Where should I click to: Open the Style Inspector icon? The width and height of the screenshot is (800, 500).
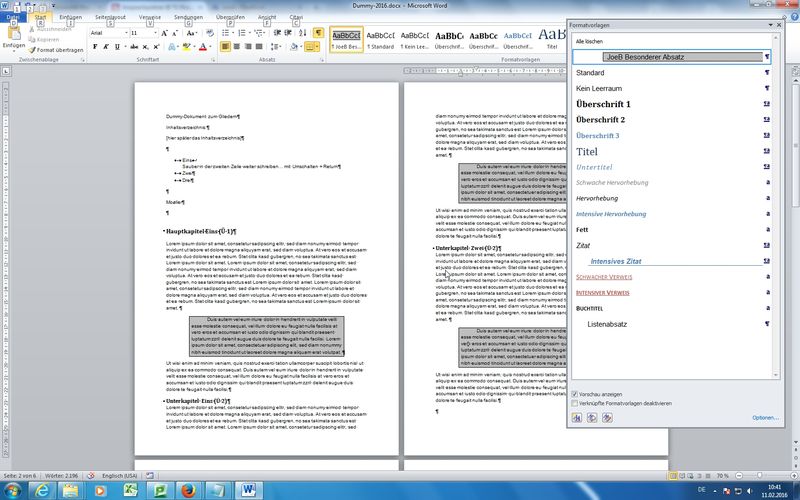click(593, 417)
